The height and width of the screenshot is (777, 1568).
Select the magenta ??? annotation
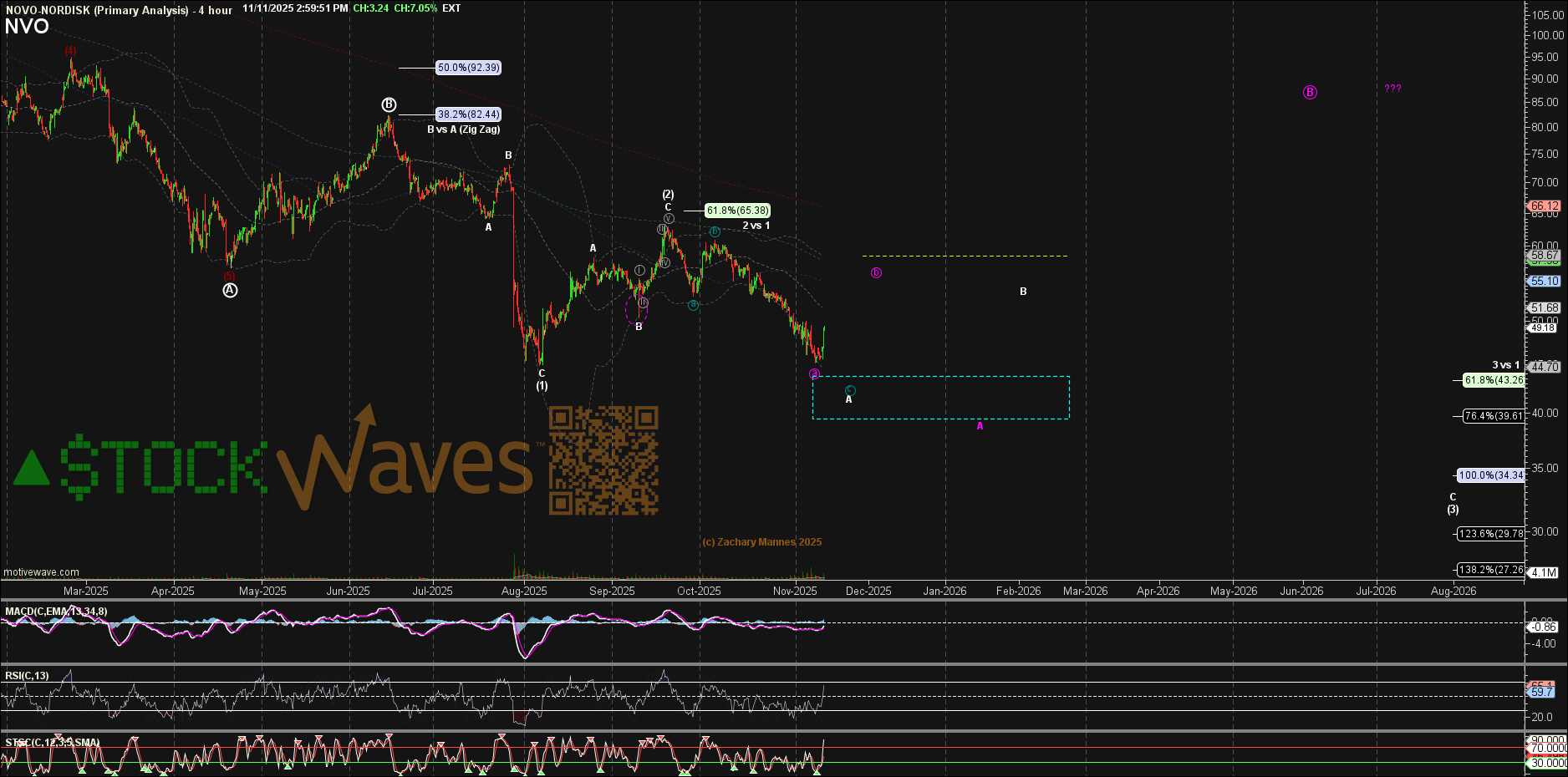(x=1392, y=89)
